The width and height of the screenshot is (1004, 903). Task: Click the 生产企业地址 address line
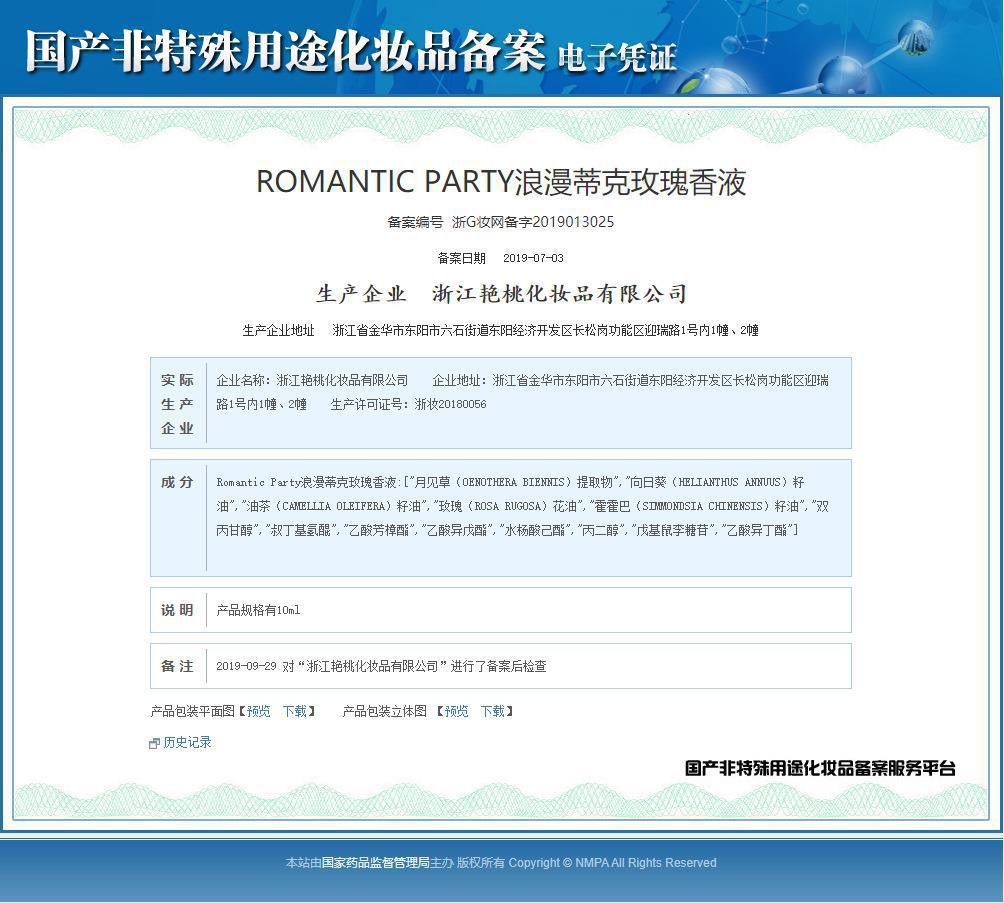tap(500, 330)
